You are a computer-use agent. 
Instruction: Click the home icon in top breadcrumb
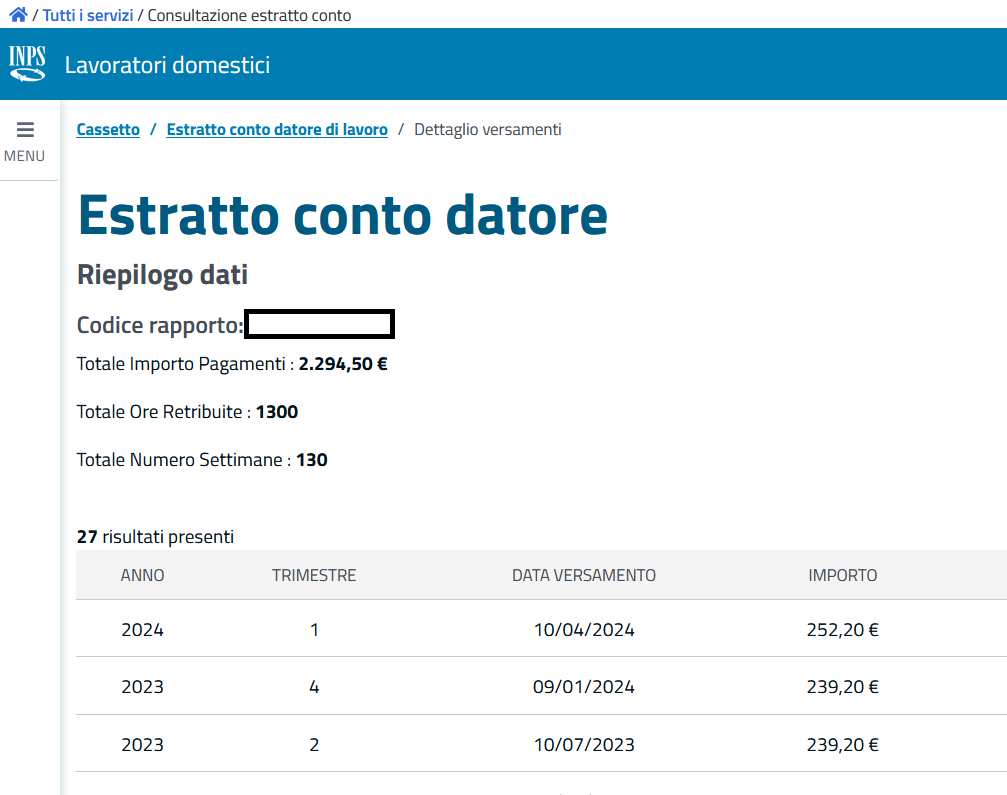click(18, 15)
